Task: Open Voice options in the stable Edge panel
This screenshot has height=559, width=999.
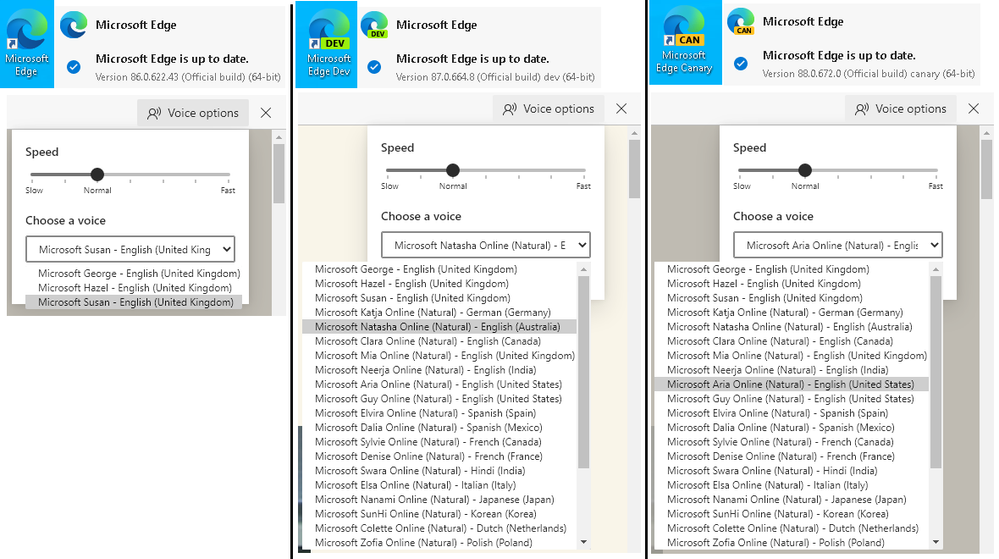Action: 193,113
